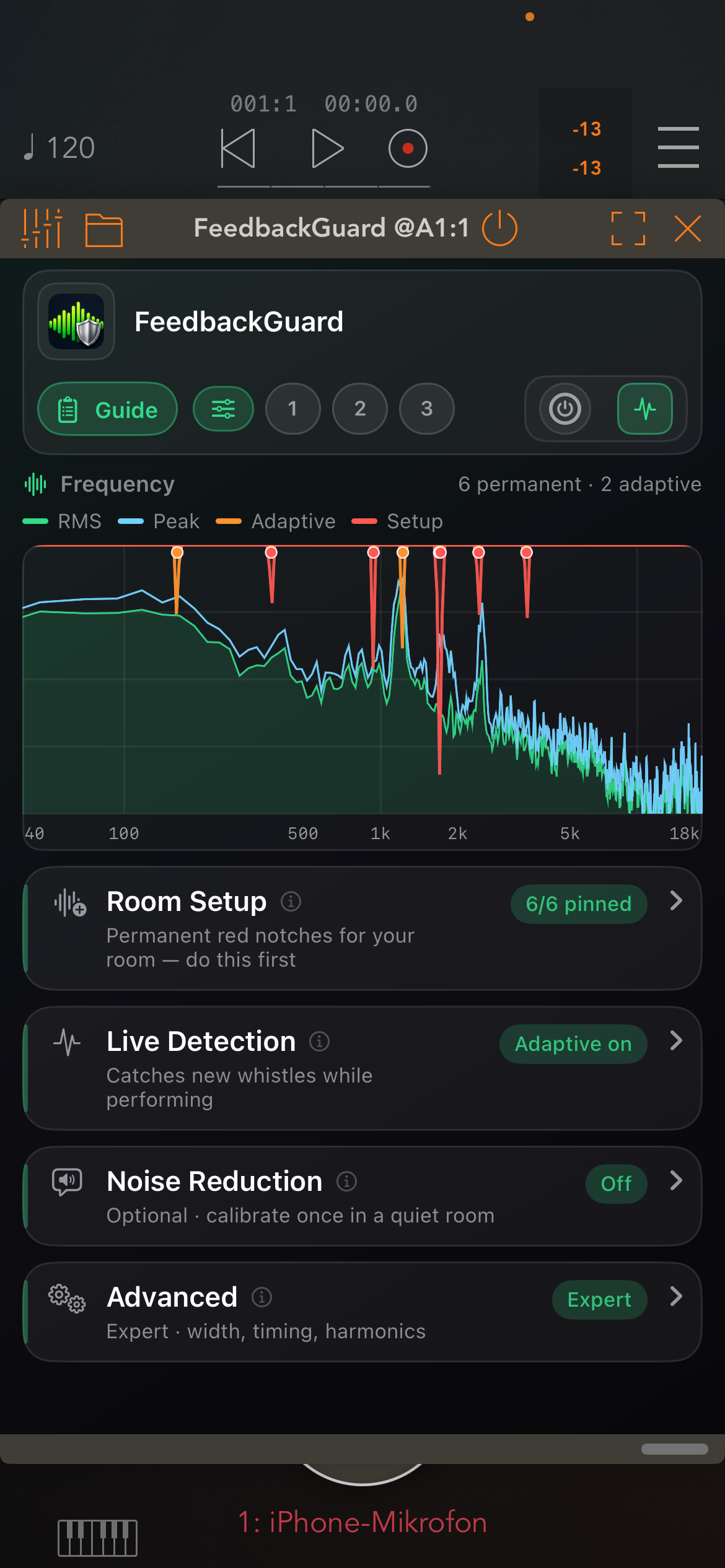Open the Room Setup section
725x1568 pixels.
(362, 928)
